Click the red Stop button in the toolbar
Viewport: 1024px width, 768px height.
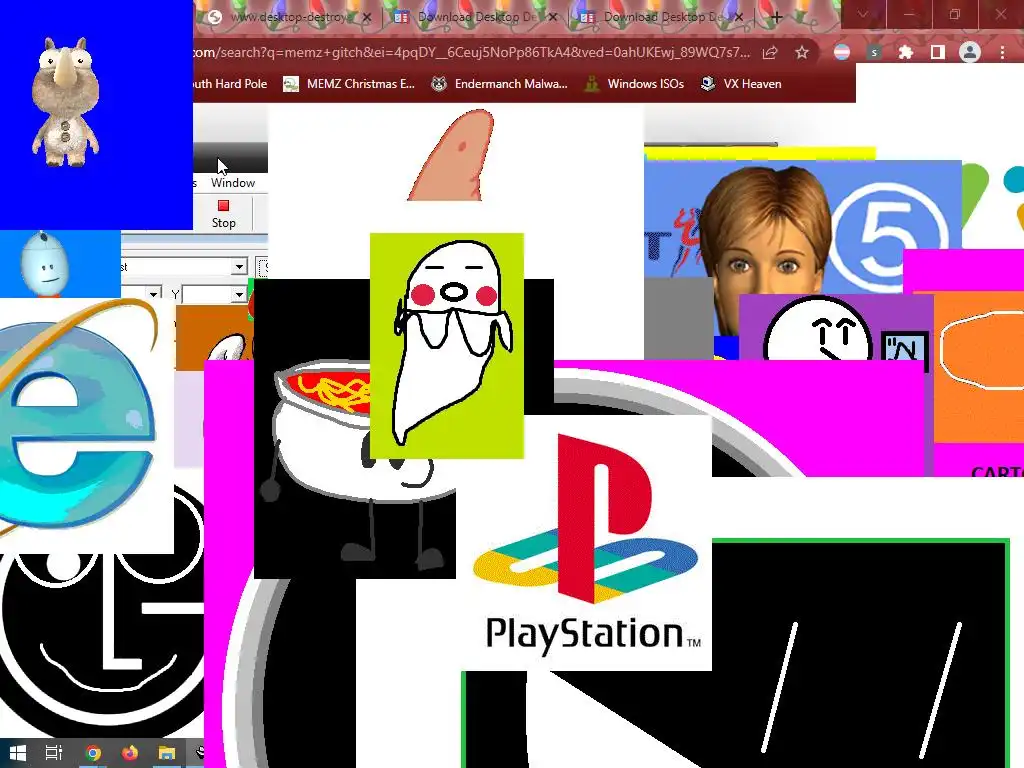click(223, 214)
